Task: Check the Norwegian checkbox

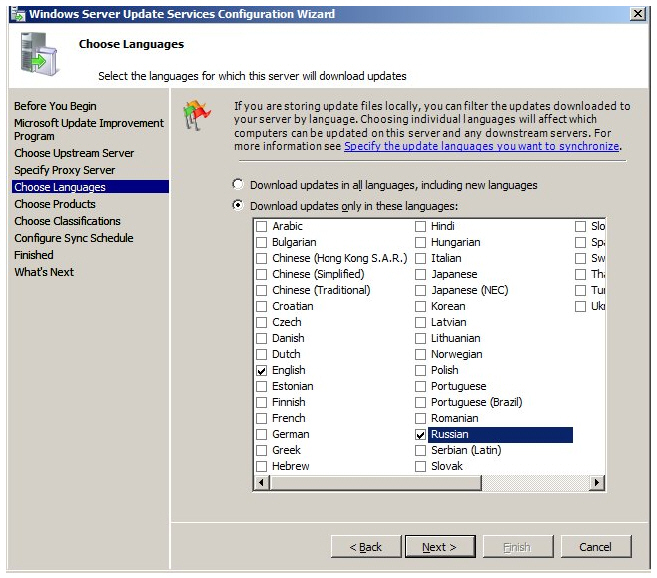Action: tap(420, 354)
